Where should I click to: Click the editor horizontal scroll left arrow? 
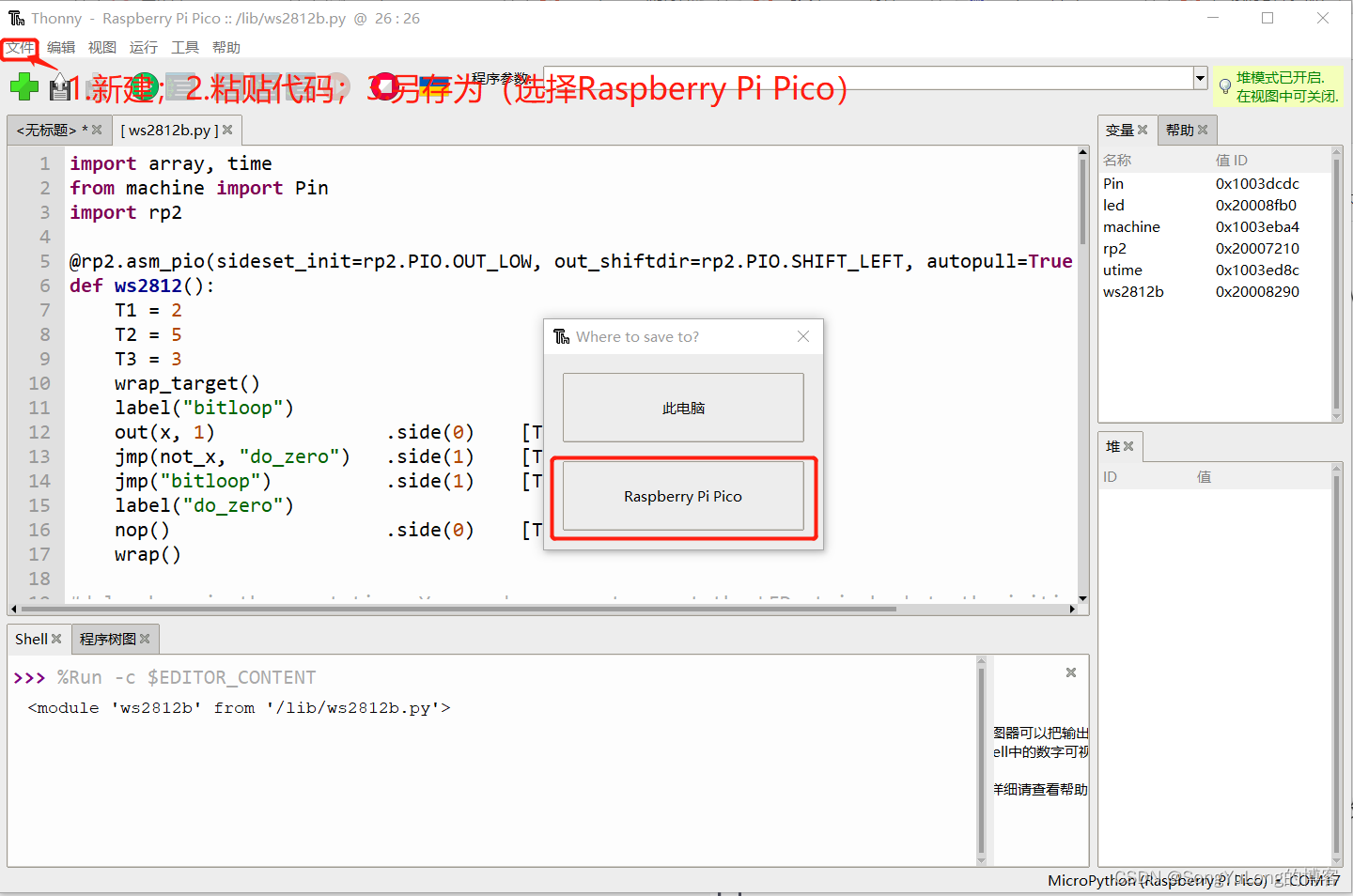[x=13, y=609]
